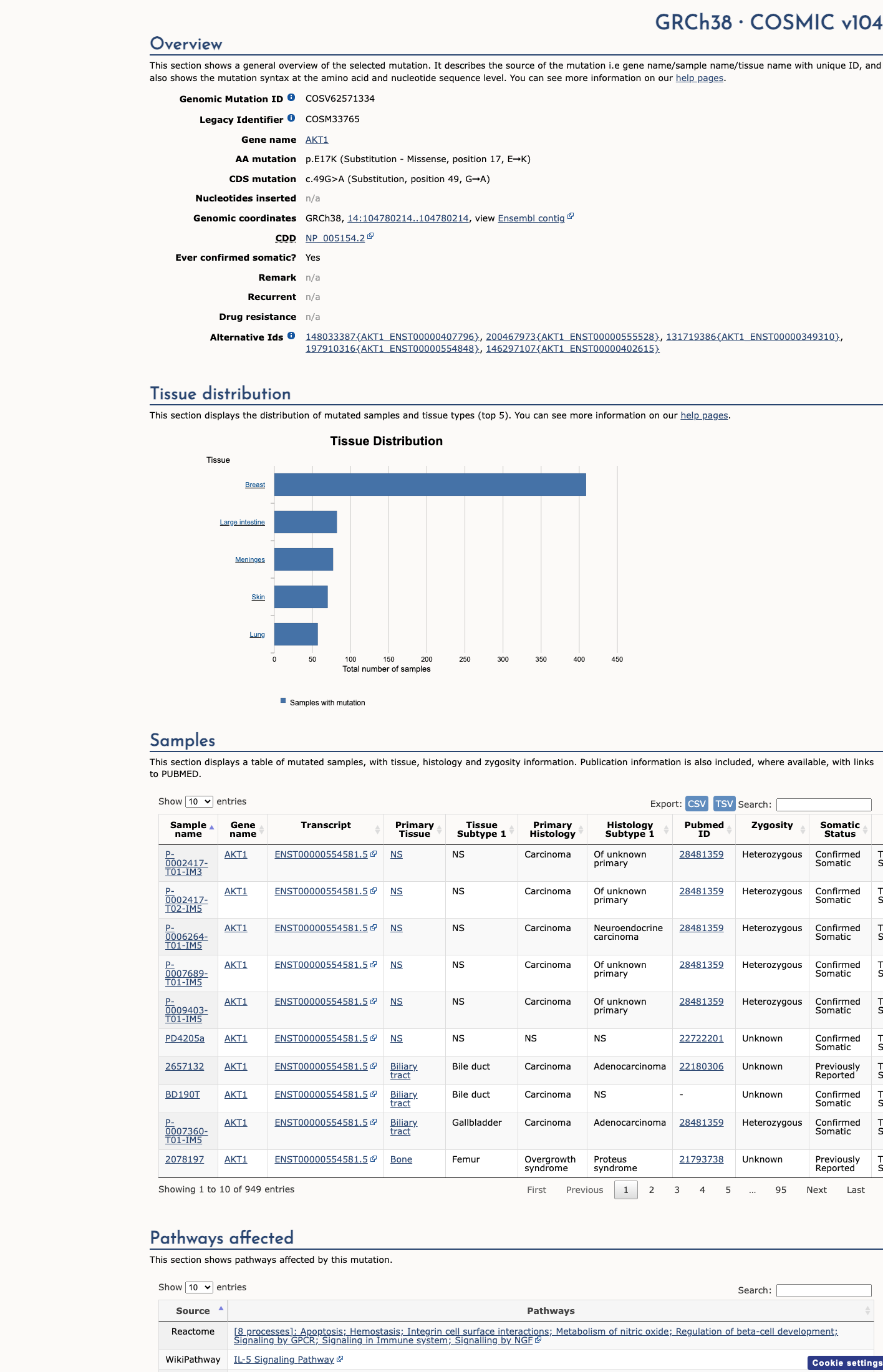Open Bone primary tissue link
Screen dimensions: 883x1372
tap(401, 1159)
